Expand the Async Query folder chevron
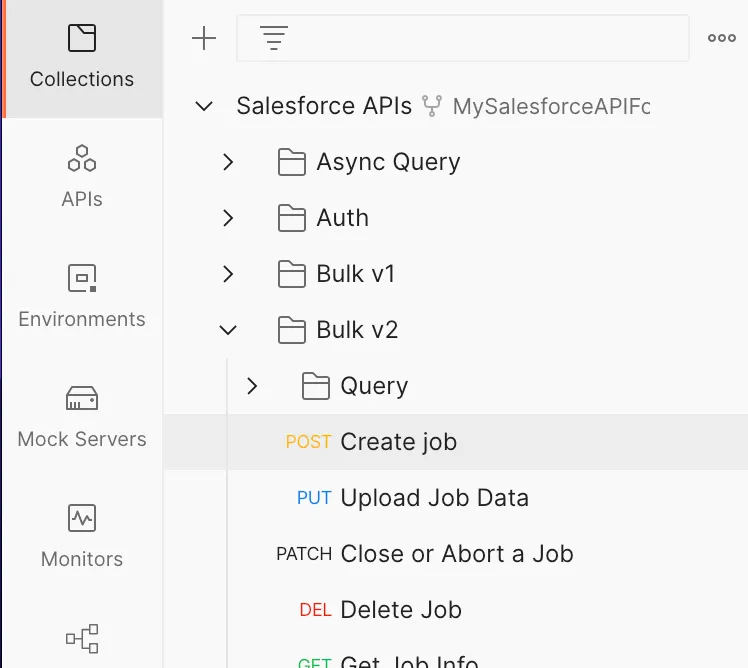 tap(228, 162)
